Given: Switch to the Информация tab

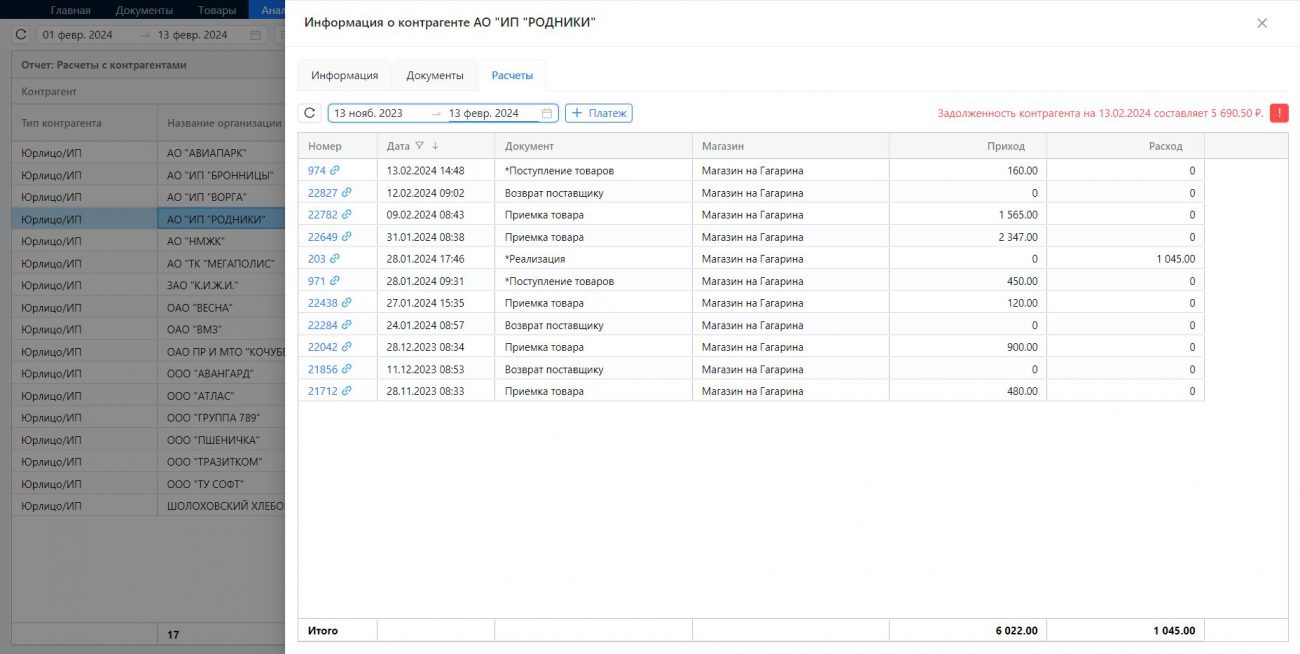Looking at the screenshot, I should (344, 76).
